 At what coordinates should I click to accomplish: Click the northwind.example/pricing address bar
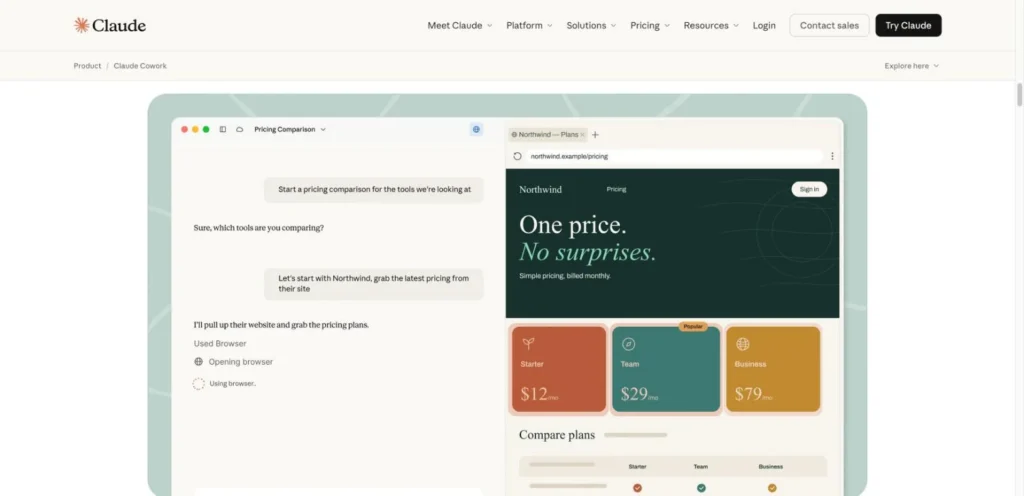click(674, 156)
